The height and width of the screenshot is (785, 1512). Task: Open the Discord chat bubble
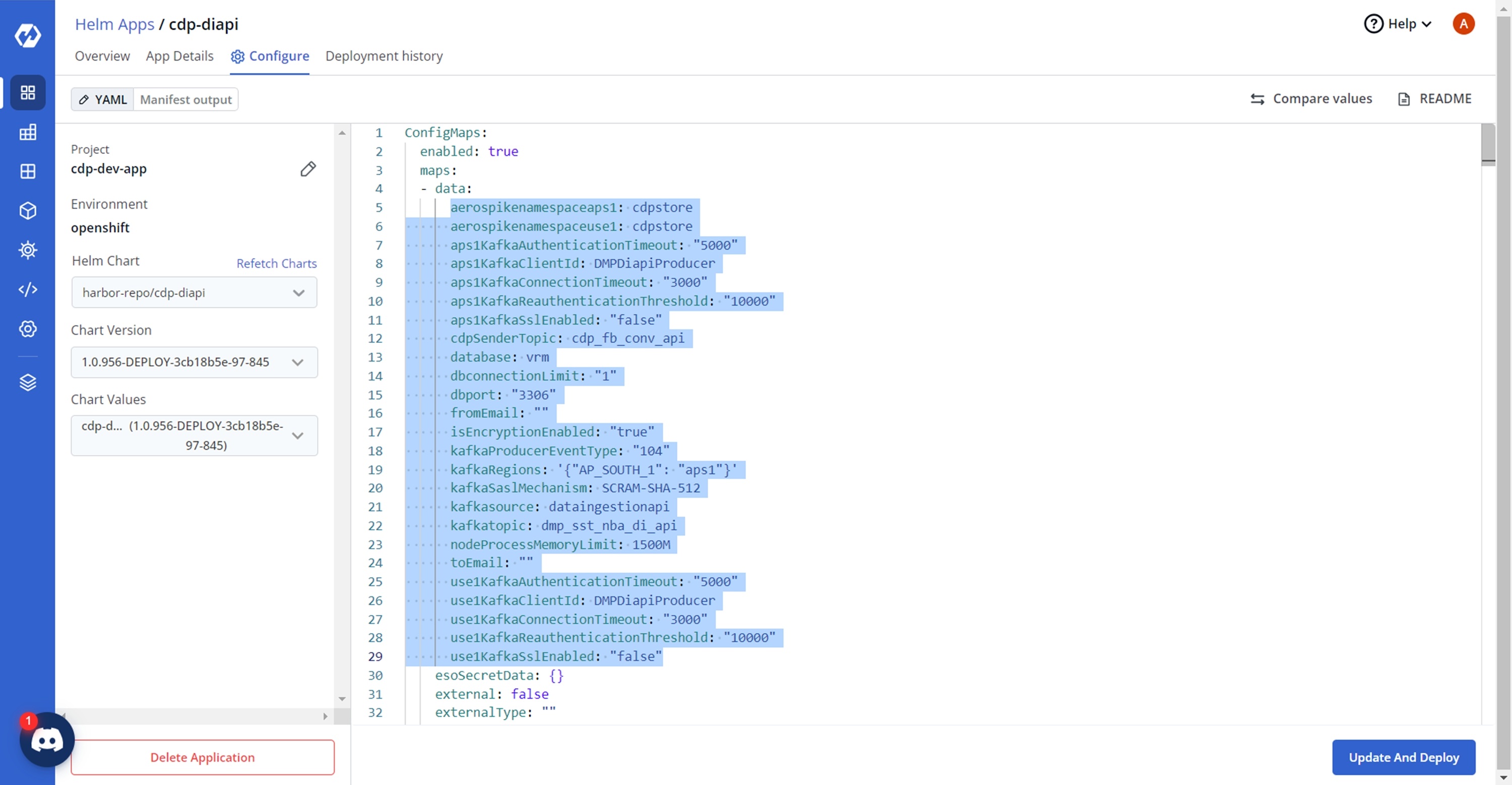click(47, 740)
